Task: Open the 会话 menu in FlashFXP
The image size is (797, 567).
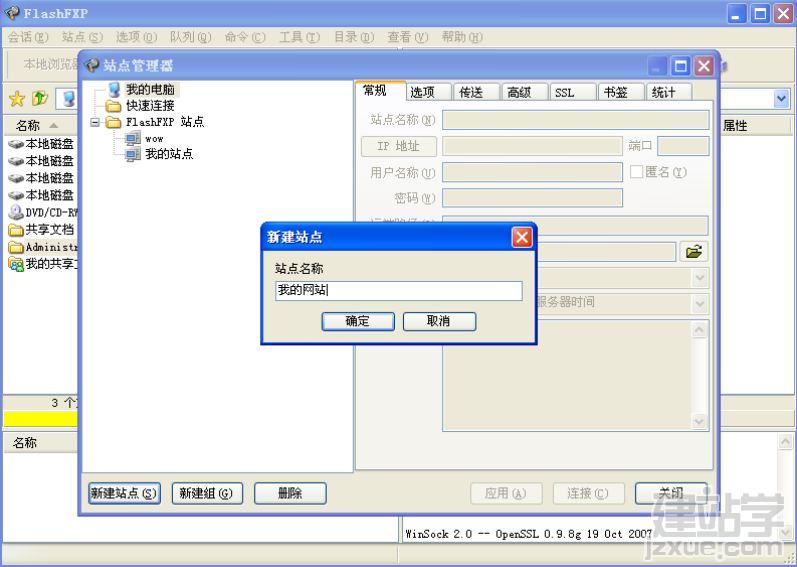Action: 28,37
